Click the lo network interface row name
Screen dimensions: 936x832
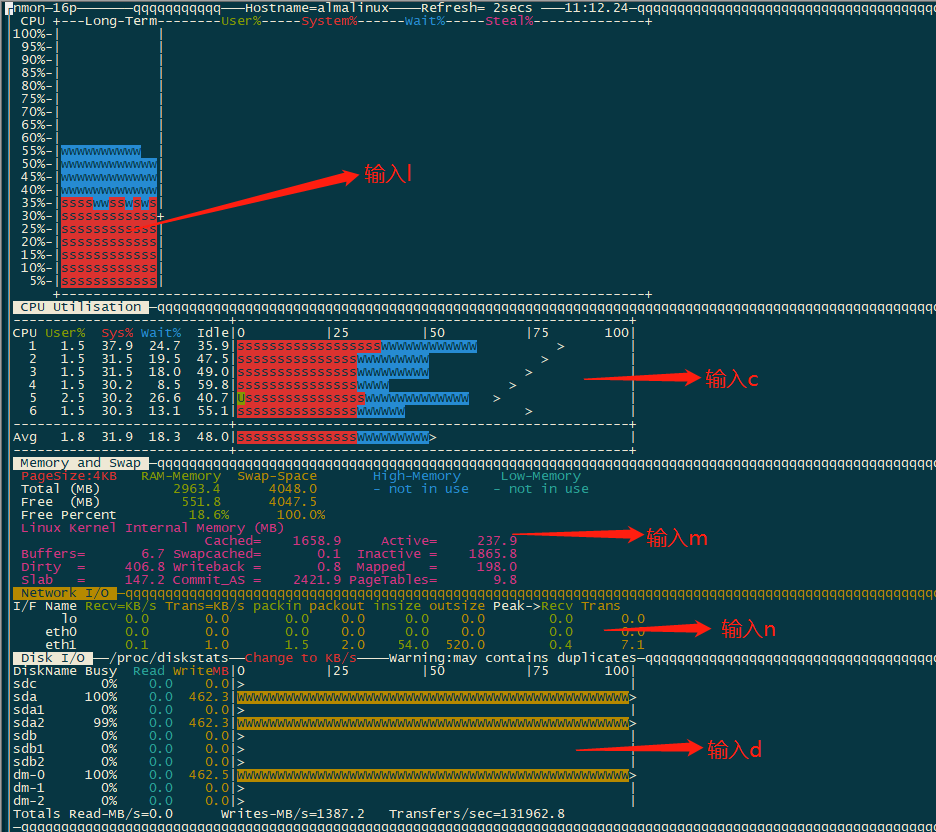tap(69, 620)
